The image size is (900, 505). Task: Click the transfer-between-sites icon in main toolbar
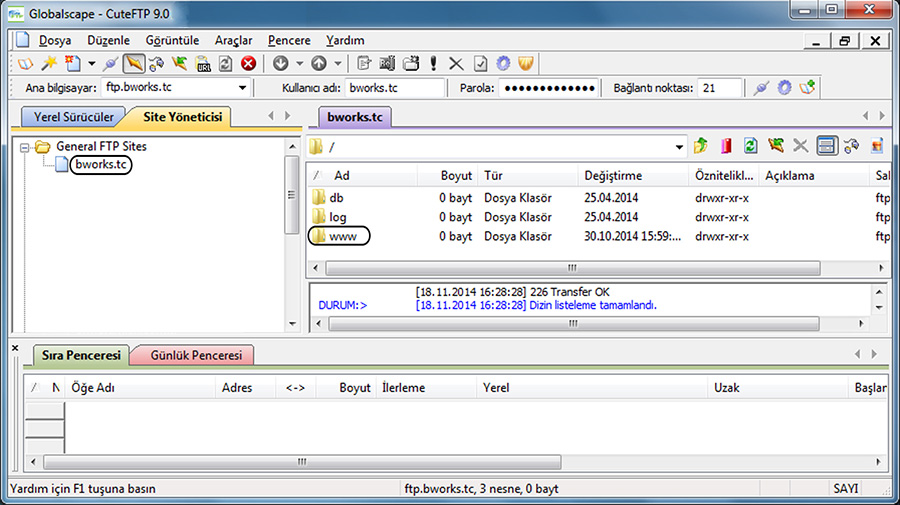click(x=156, y=64)
